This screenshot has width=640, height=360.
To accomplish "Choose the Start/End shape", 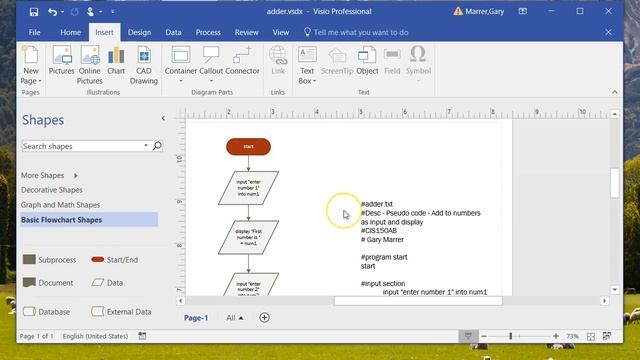I will coord(115,260).
